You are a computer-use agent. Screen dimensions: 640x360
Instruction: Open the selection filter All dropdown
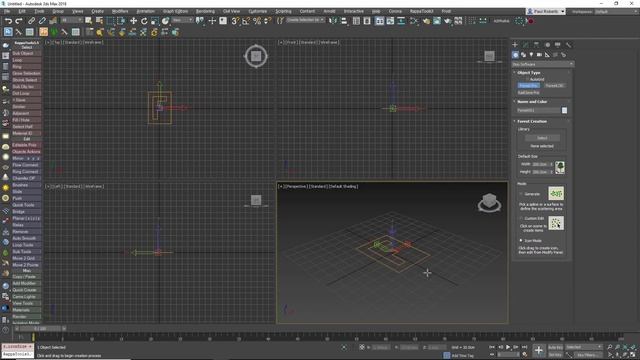(x=71, y=20)
